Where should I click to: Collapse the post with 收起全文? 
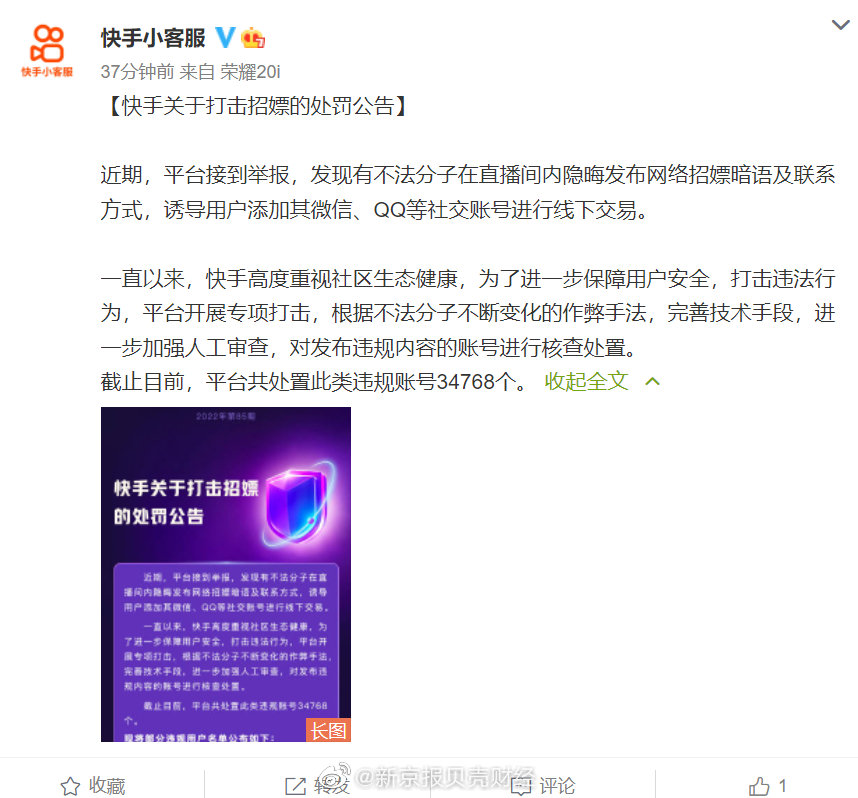pos(586,381)
